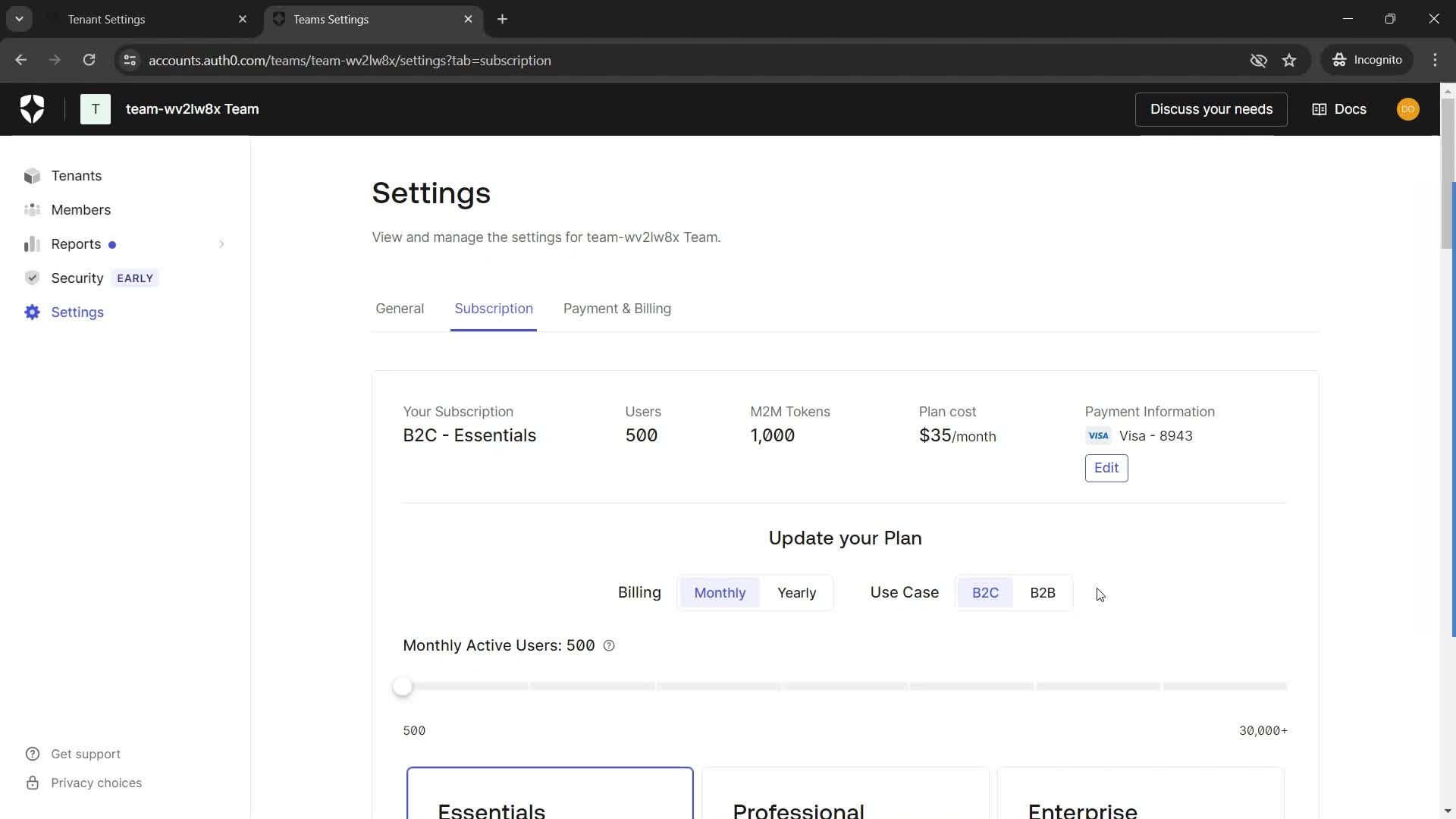Select the Enterprise plan card
The width and height of the screenshot is (1456, 819).
(x=1141, y=793)
